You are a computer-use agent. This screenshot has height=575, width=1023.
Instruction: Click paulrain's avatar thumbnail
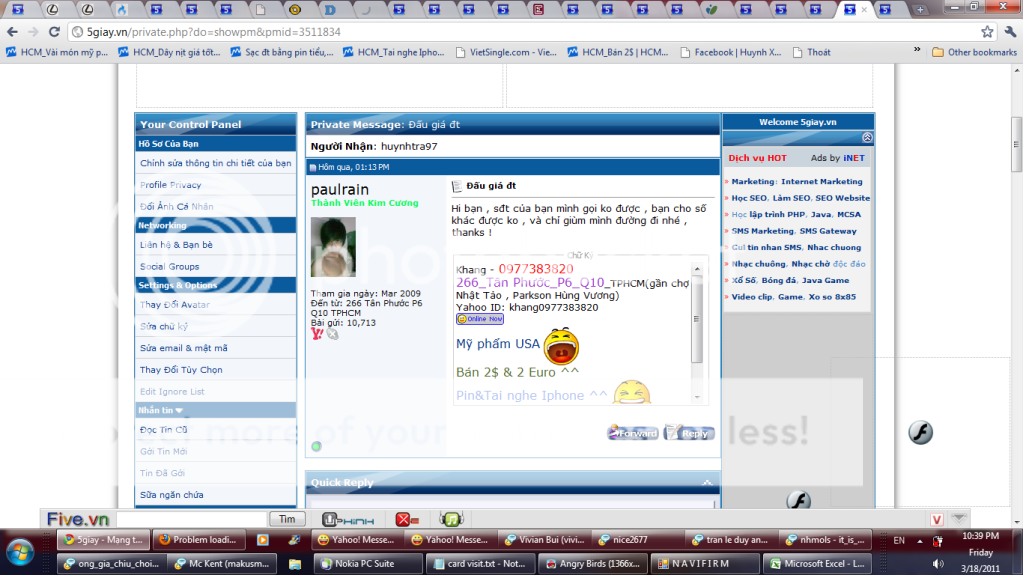coord(332,247)
